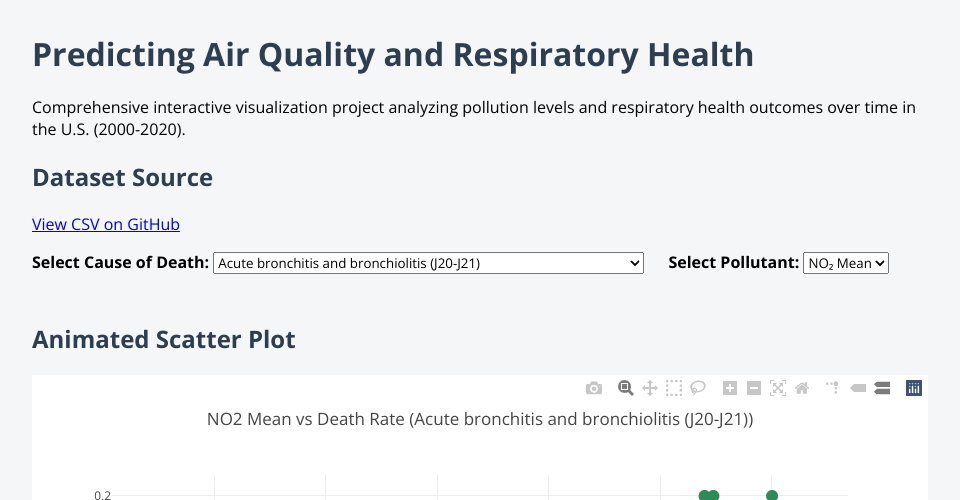Download plot as PNG camera icon
Screen dimensions: 960x500
(x=594, y=388)
